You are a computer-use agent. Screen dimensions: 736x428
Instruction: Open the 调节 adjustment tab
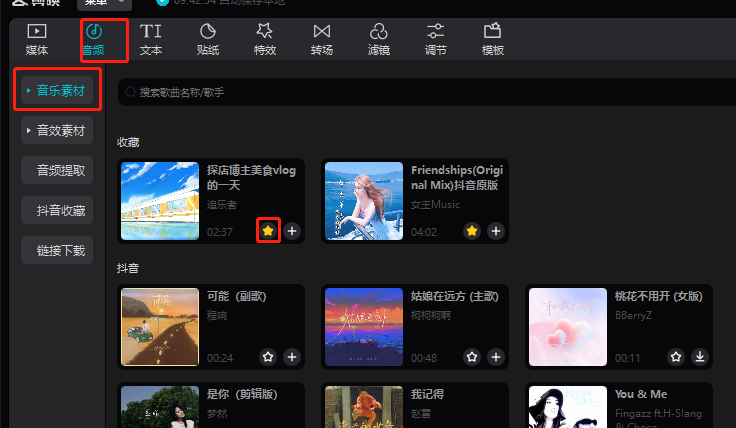pos(436,39)
